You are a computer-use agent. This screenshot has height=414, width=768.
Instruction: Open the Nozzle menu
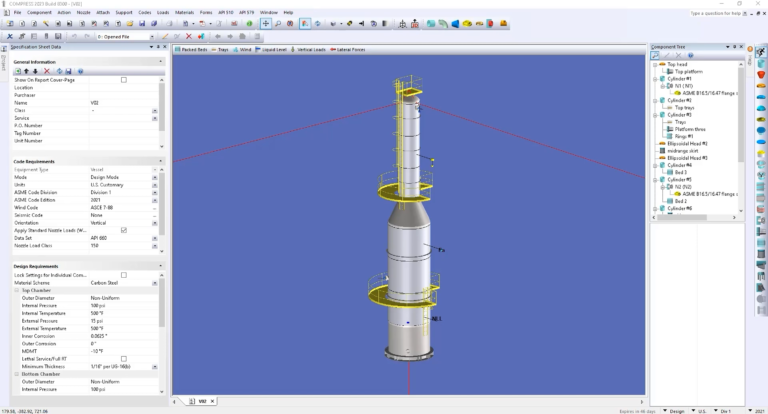(x=83, y=12)
